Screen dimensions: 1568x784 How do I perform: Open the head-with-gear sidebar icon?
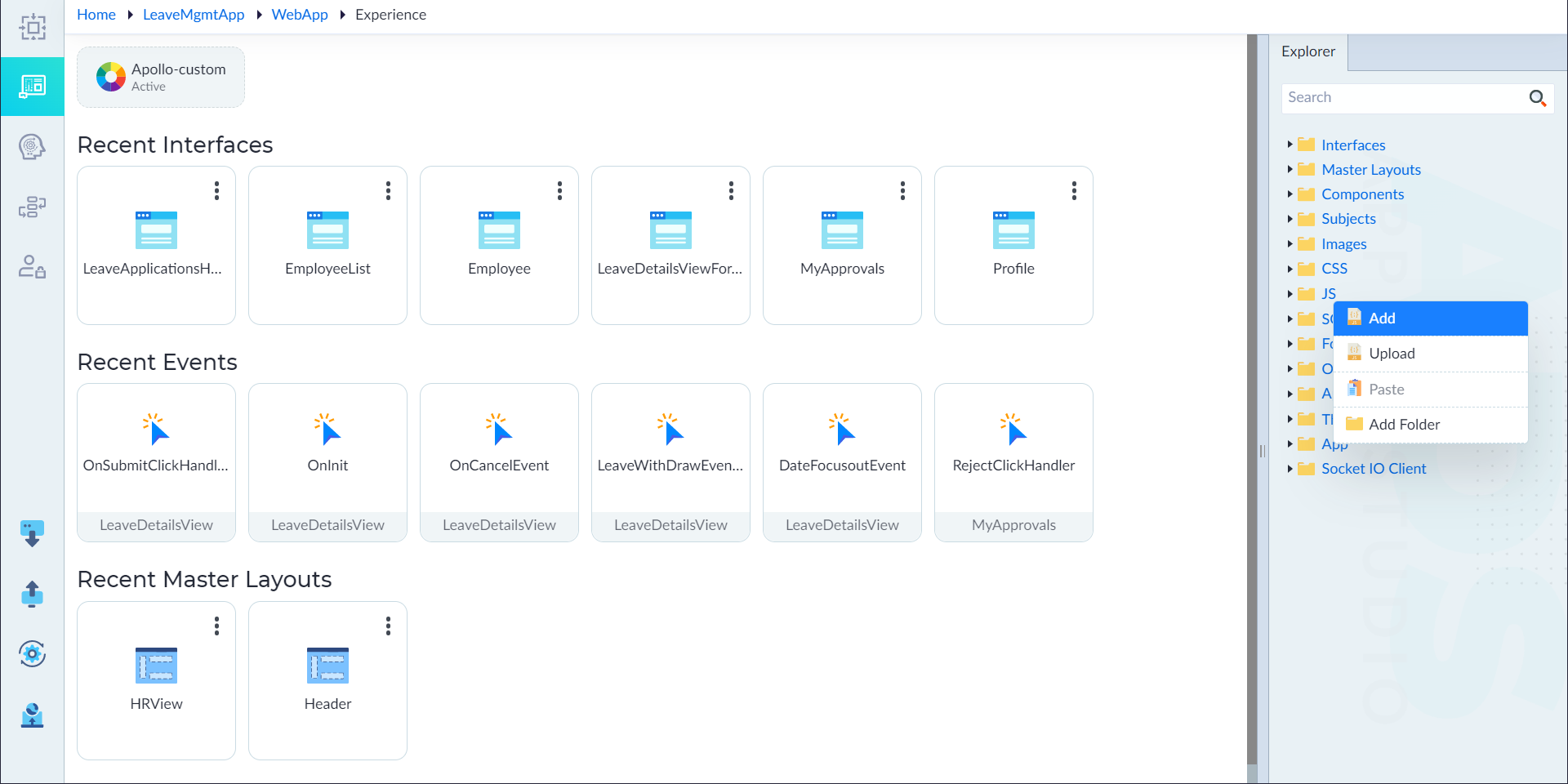(x=33, y=147)
